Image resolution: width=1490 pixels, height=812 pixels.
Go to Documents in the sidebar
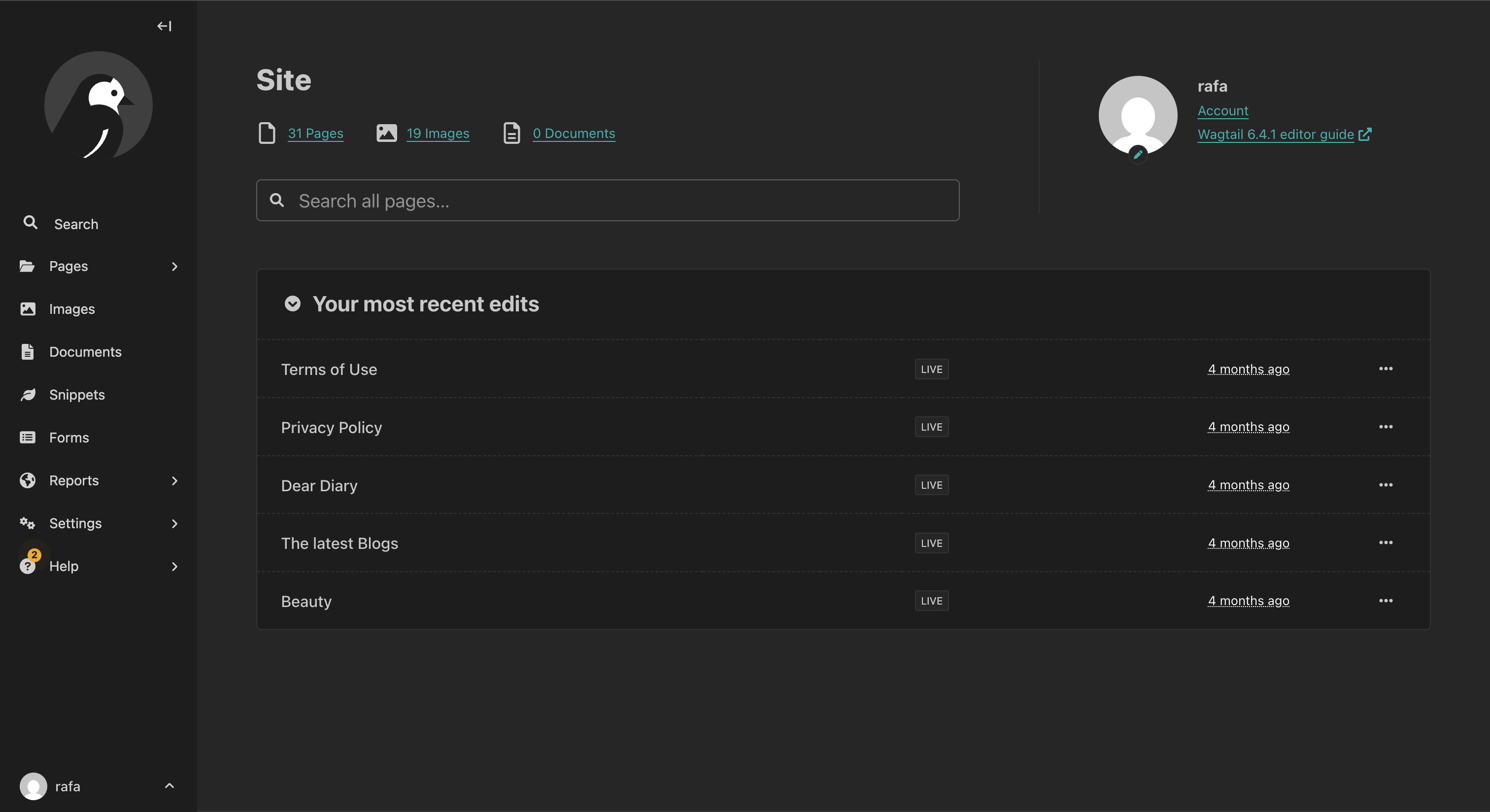point(85,352)
